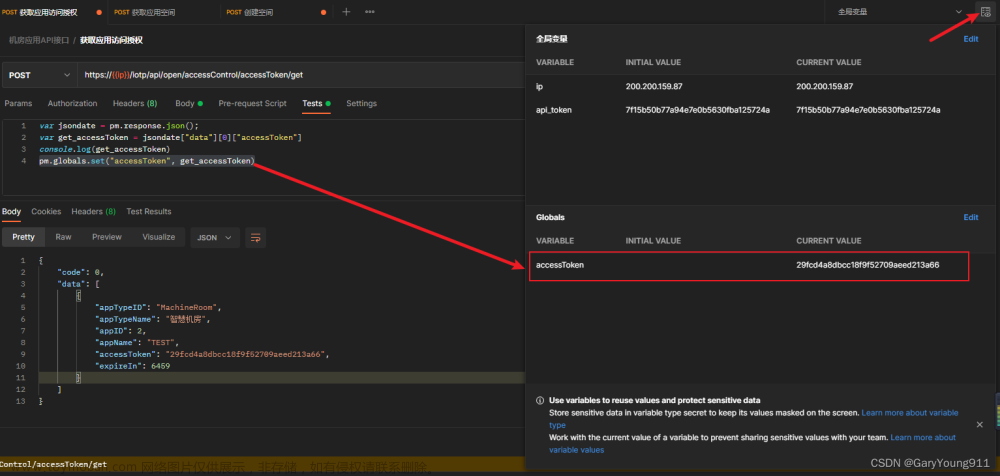The image size is (1000, 476).
Task: Open the request Settings tab
Action: coord(362,103)
